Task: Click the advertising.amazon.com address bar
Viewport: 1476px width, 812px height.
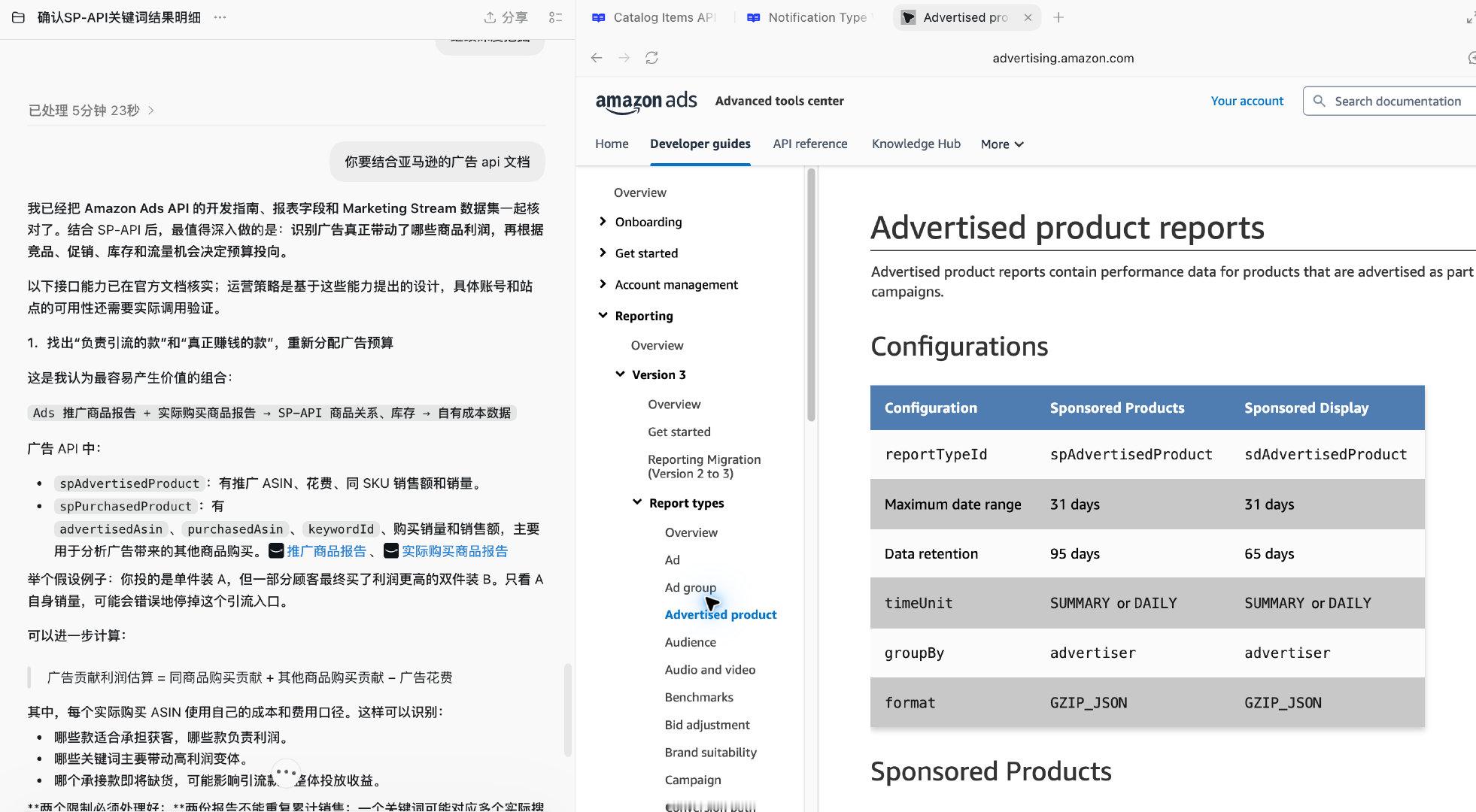Action: pyautogui.click(x=1062, y=58)
